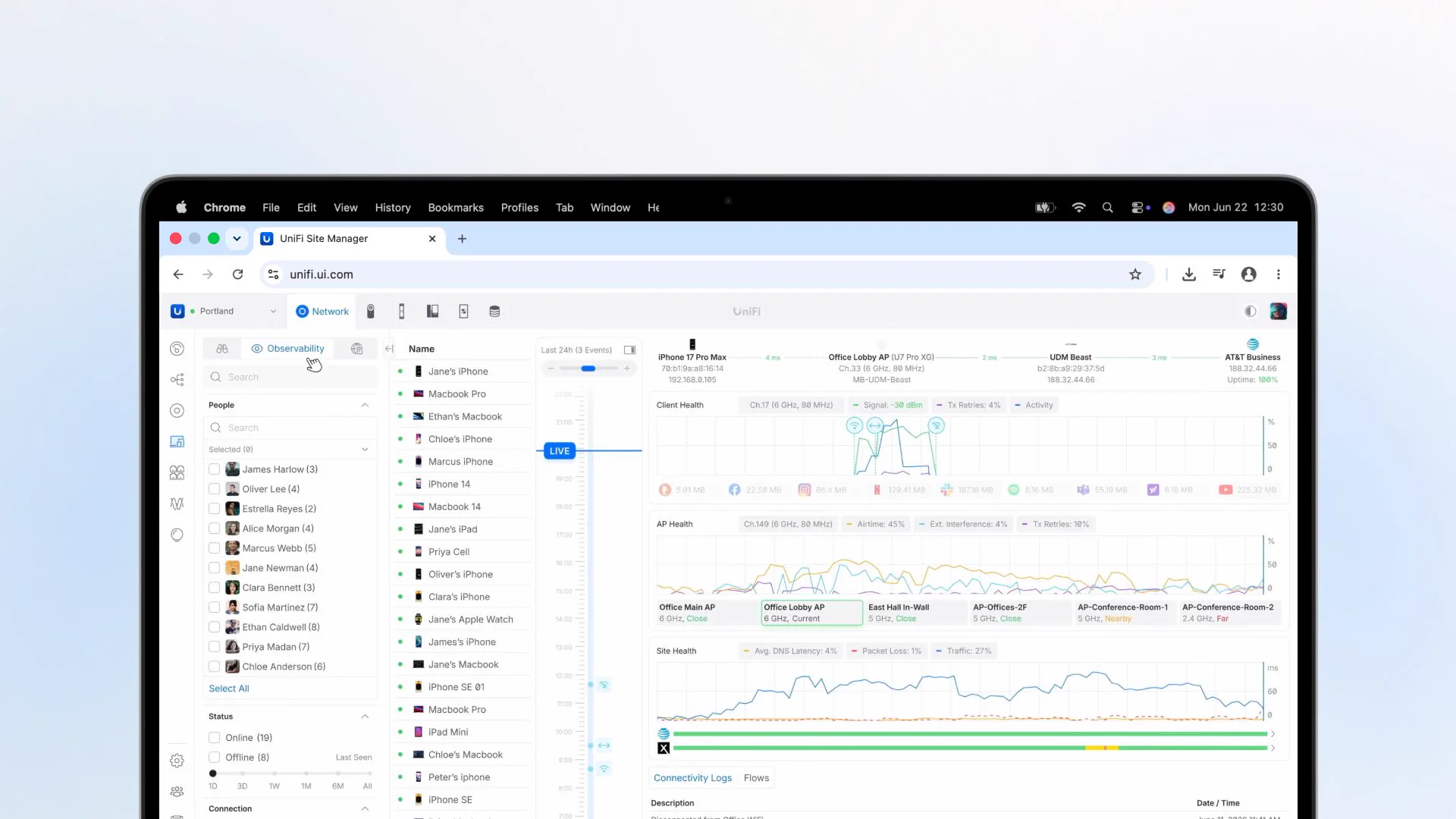This screenshot has width=1456, height=819.
Task: Click the Select All link
Action: [229, 689]
